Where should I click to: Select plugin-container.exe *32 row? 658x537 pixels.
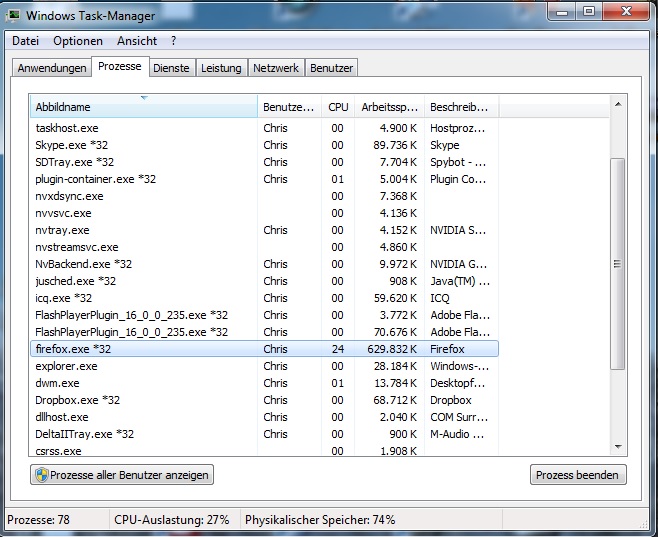coord(264,179)
